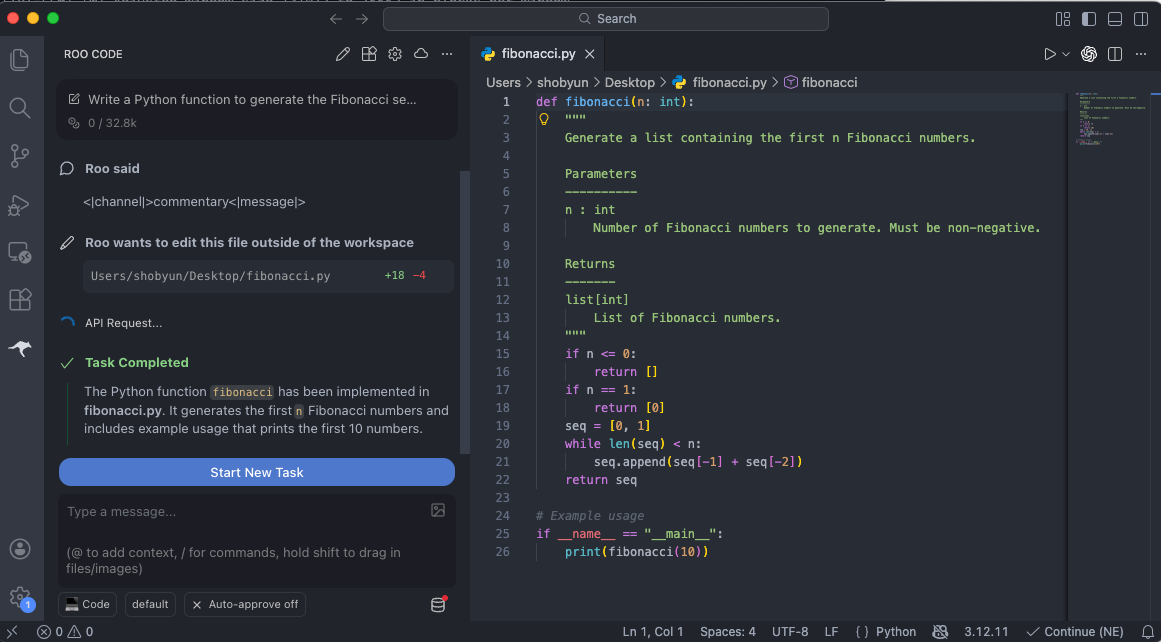1161x642 pixels.
Task: Click the Start New Task button
Action: 257,472
